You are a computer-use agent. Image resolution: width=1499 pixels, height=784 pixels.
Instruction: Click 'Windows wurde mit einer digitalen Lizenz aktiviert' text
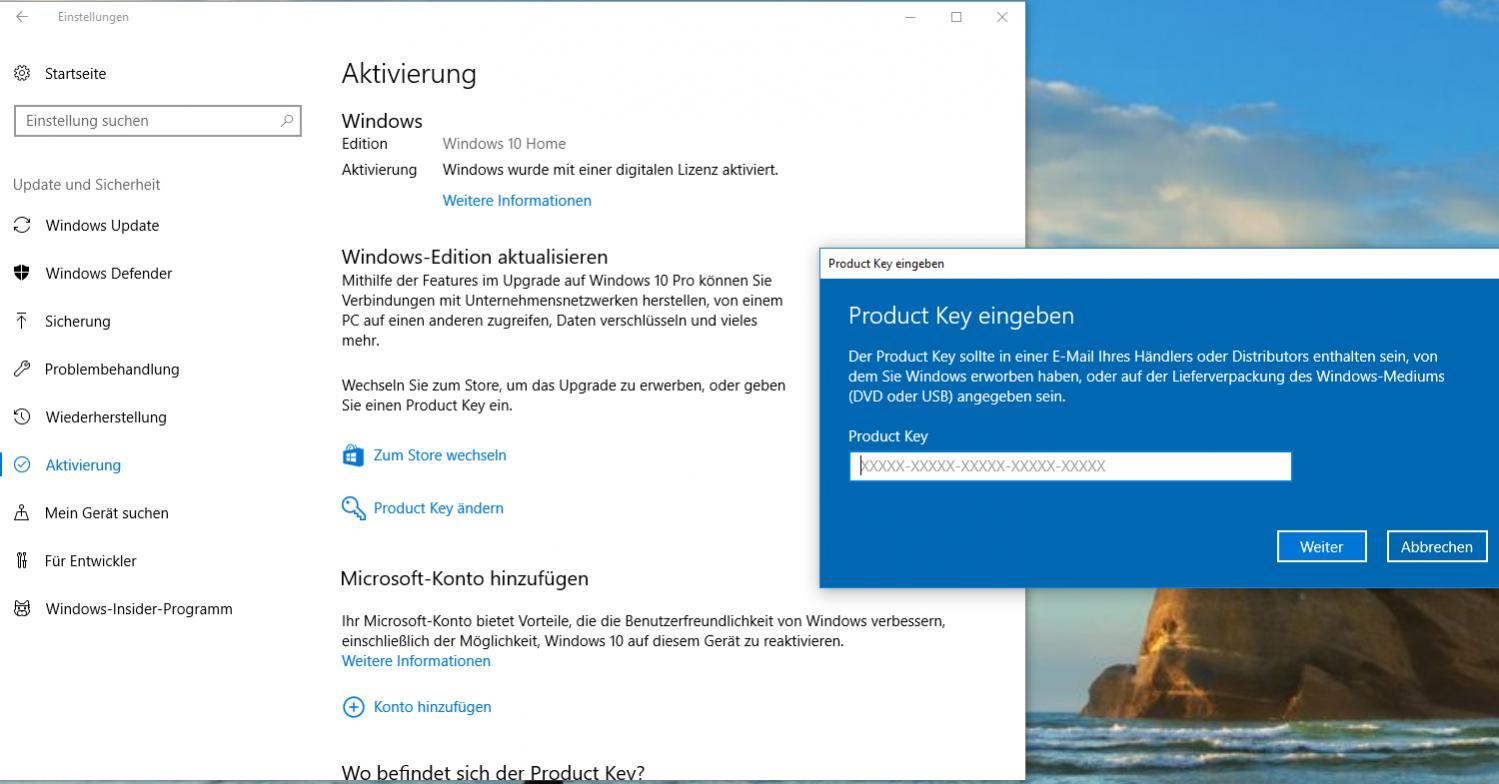coord(610,169)
